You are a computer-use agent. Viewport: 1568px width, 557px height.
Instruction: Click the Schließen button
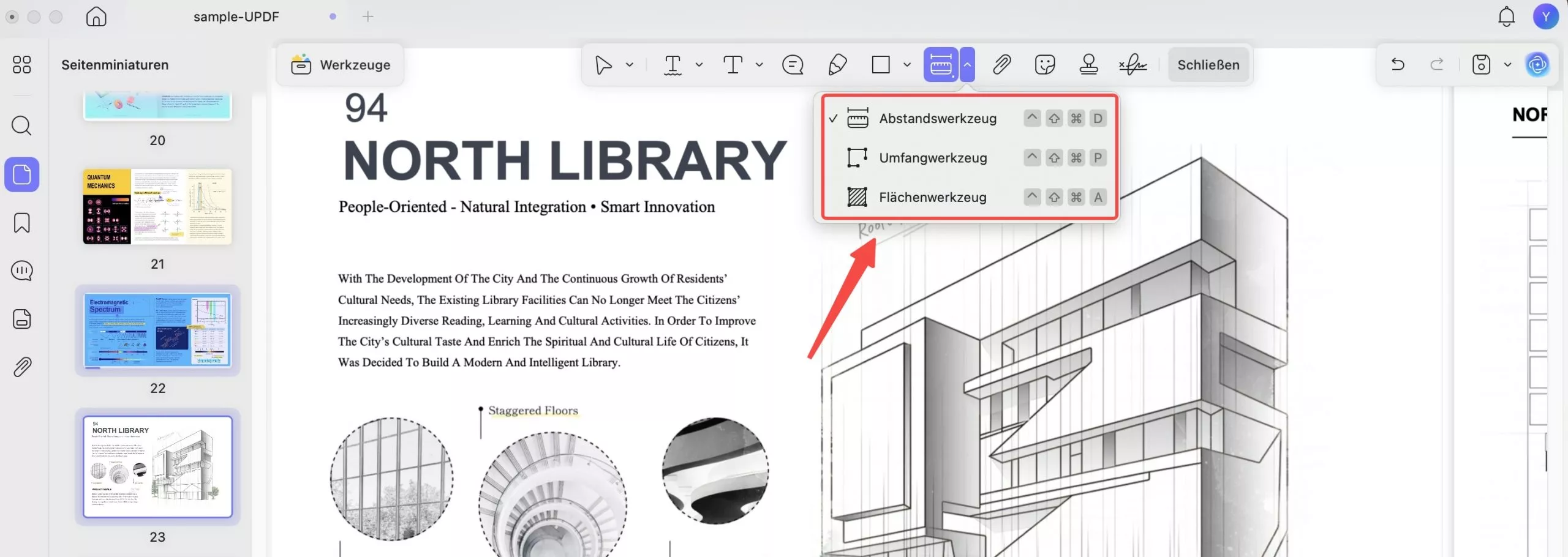click(1208, 64)
